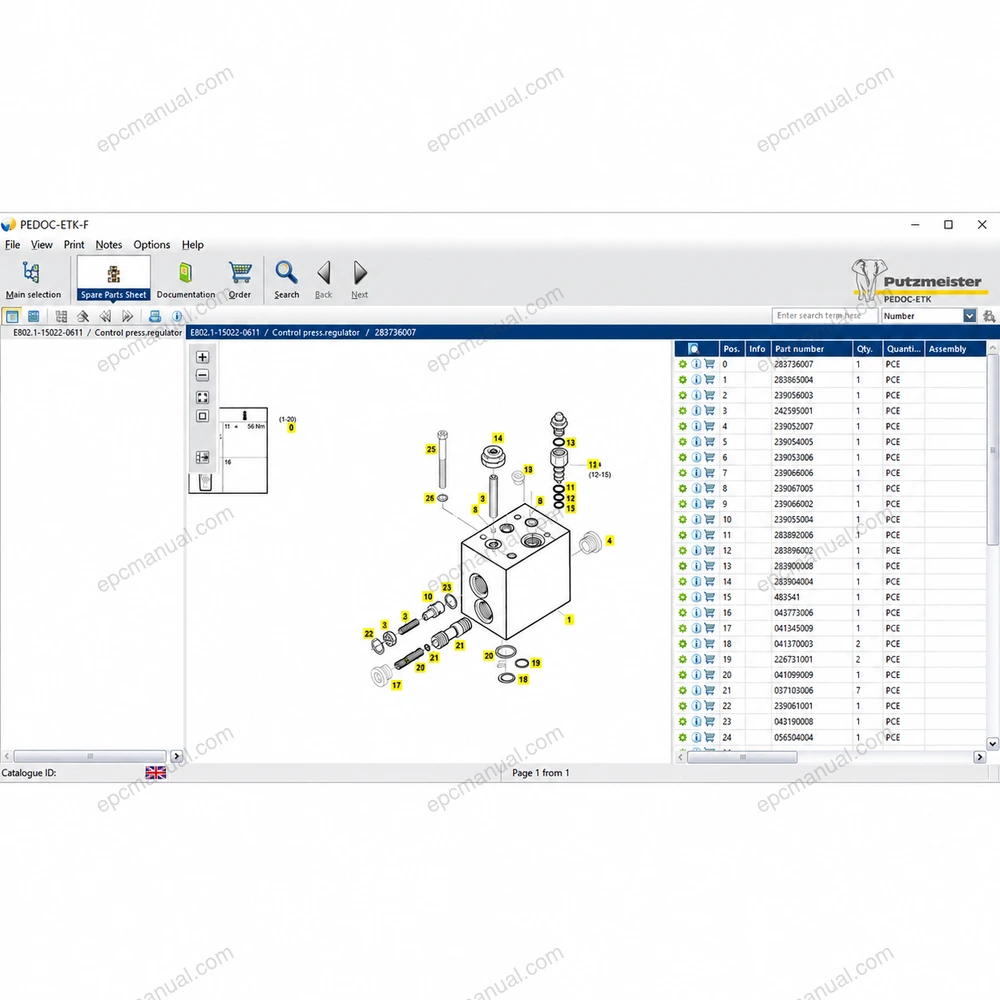Open the File menu
The image size is (1000, 1000).
pyautogui.click(x=12, y=245)
